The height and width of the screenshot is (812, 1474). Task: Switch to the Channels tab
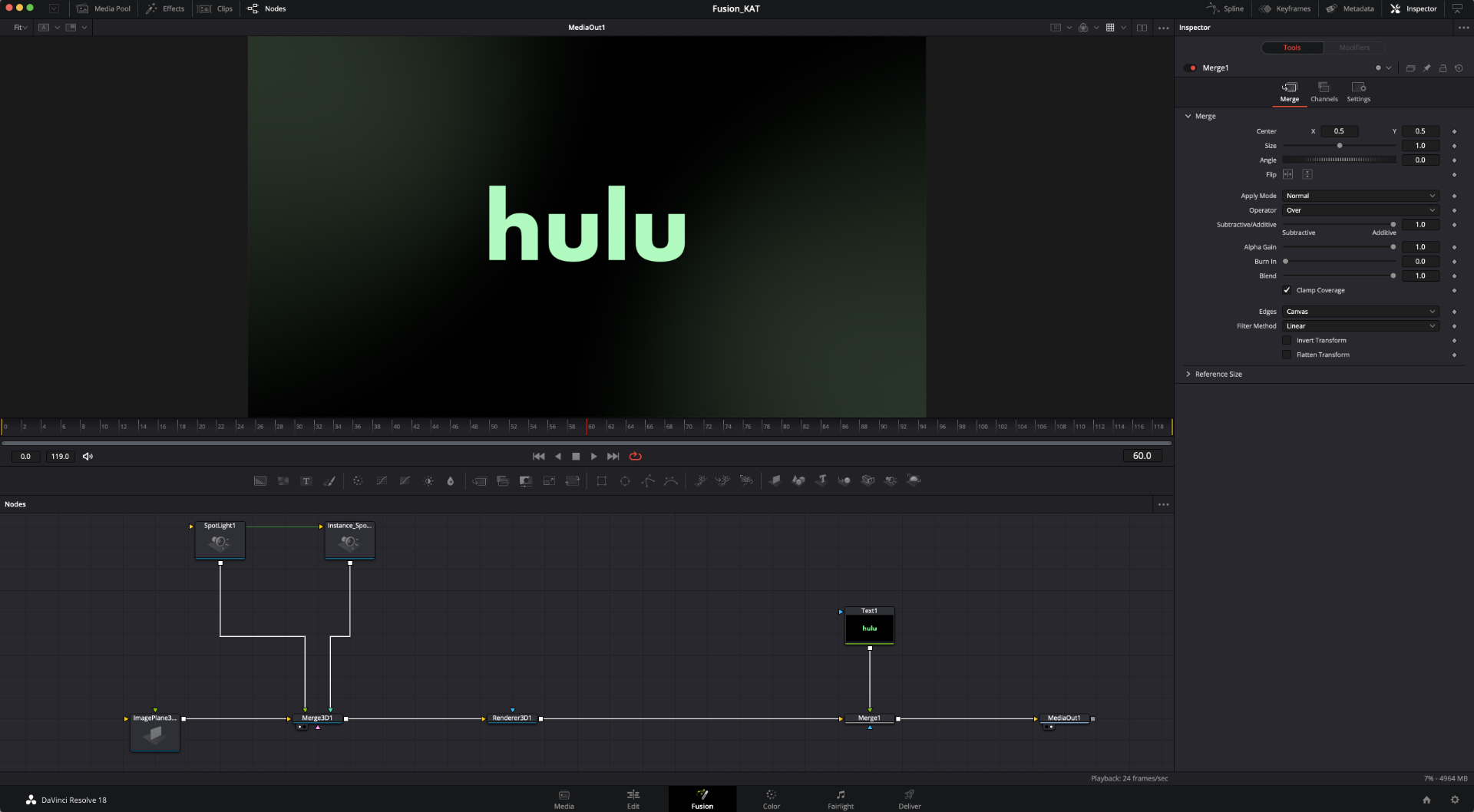click(1324, 92)
